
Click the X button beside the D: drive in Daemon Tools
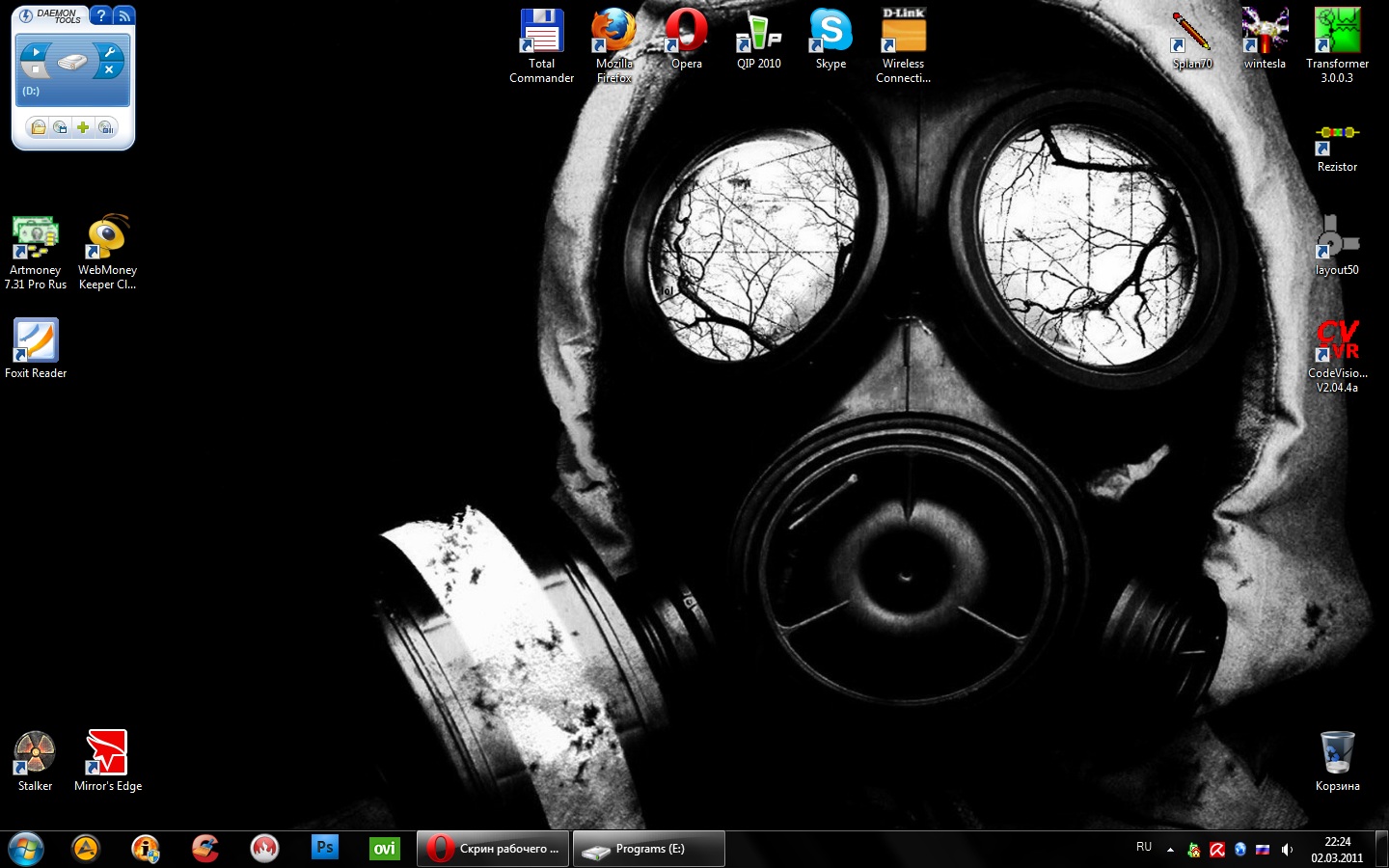click(x=109, y=69)
